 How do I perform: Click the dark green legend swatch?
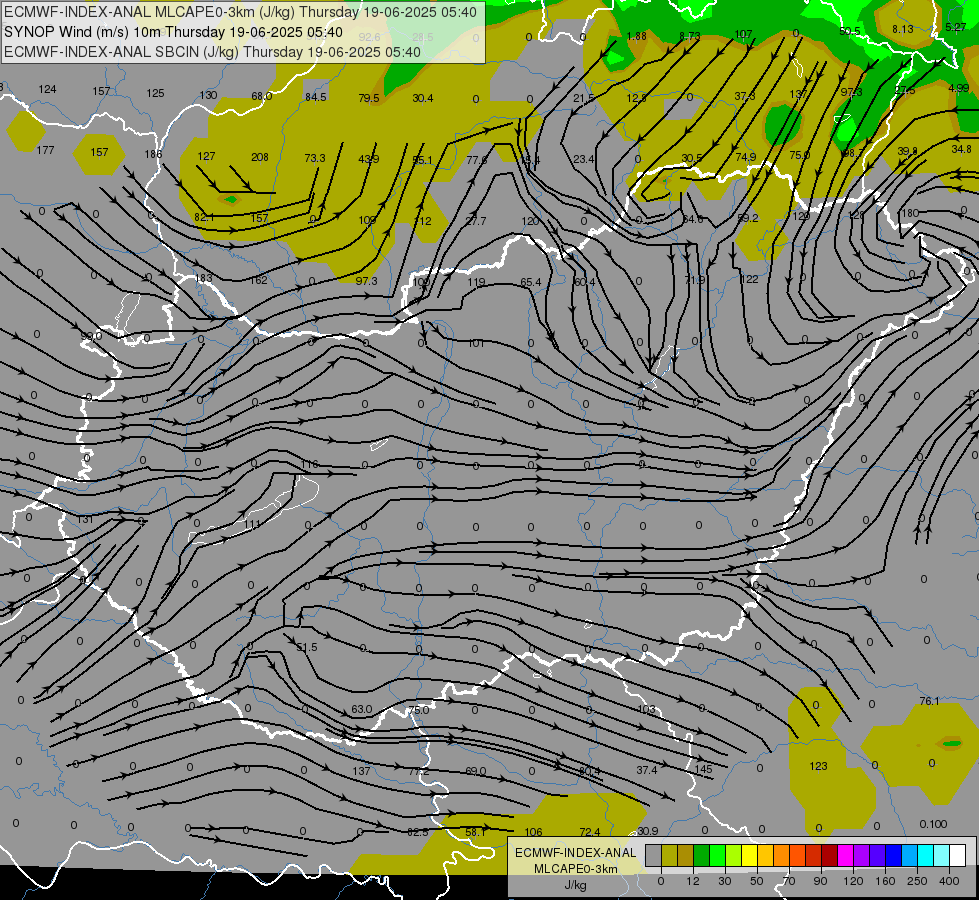(x=702, y=855)
